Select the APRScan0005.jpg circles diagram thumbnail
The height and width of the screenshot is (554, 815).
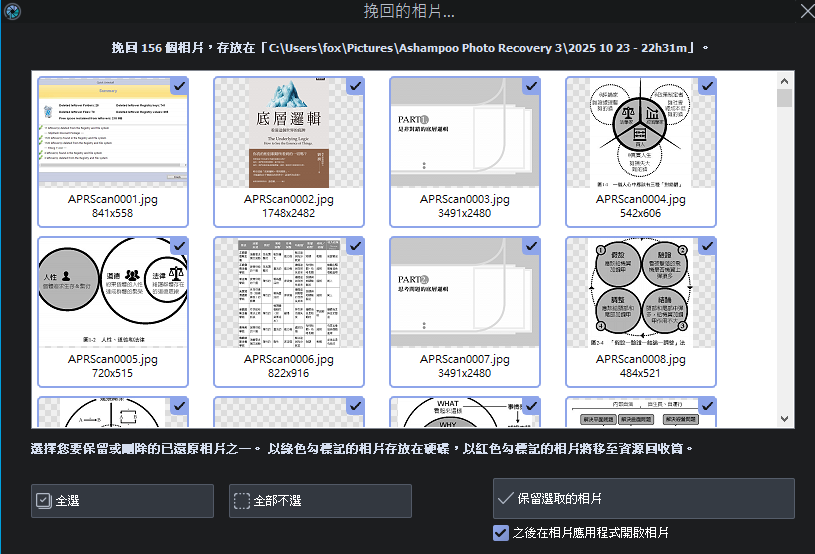(112, 292)
